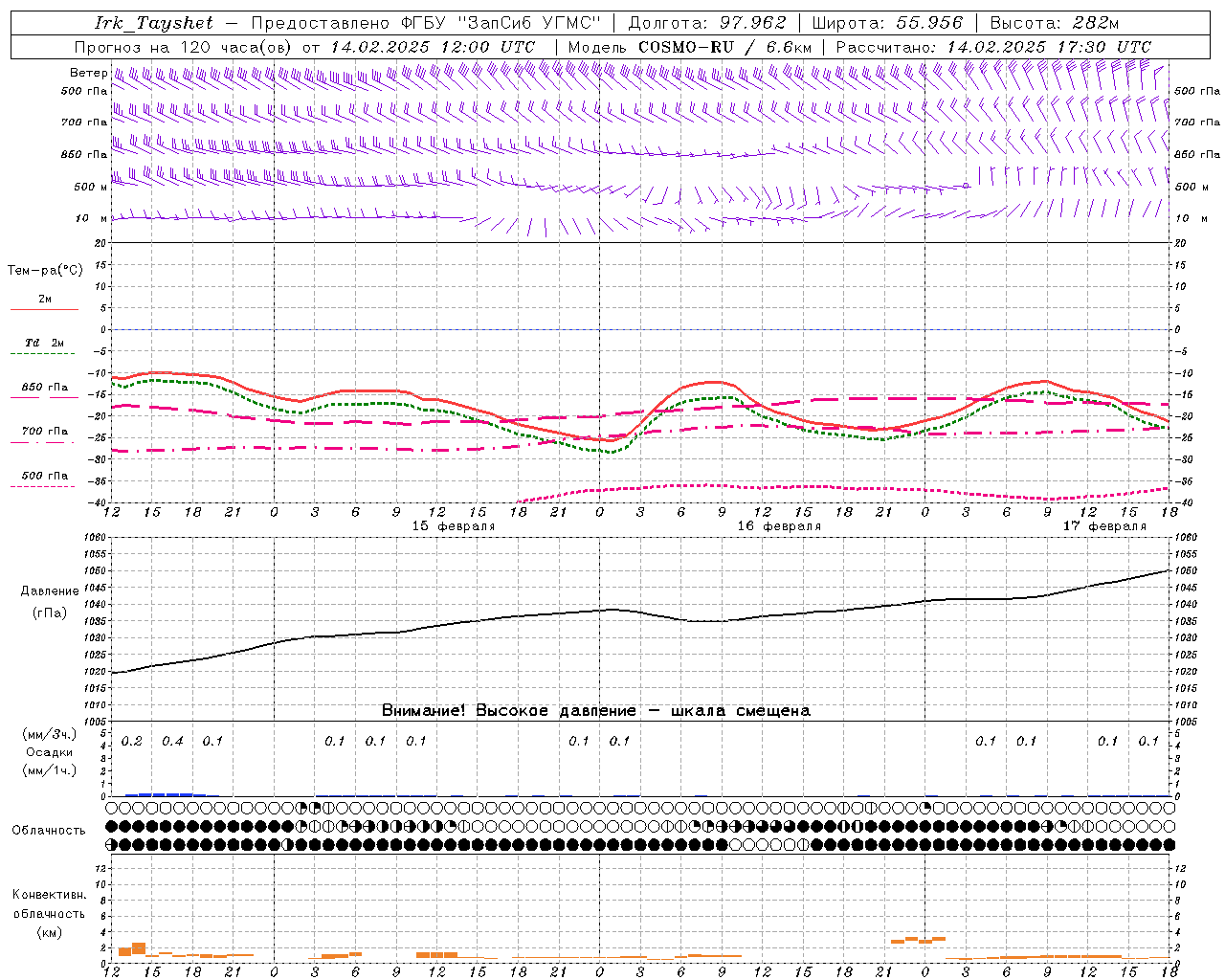Click the tallest orange convective cloud bar
1225x980 pixels.
coord(139,948)
